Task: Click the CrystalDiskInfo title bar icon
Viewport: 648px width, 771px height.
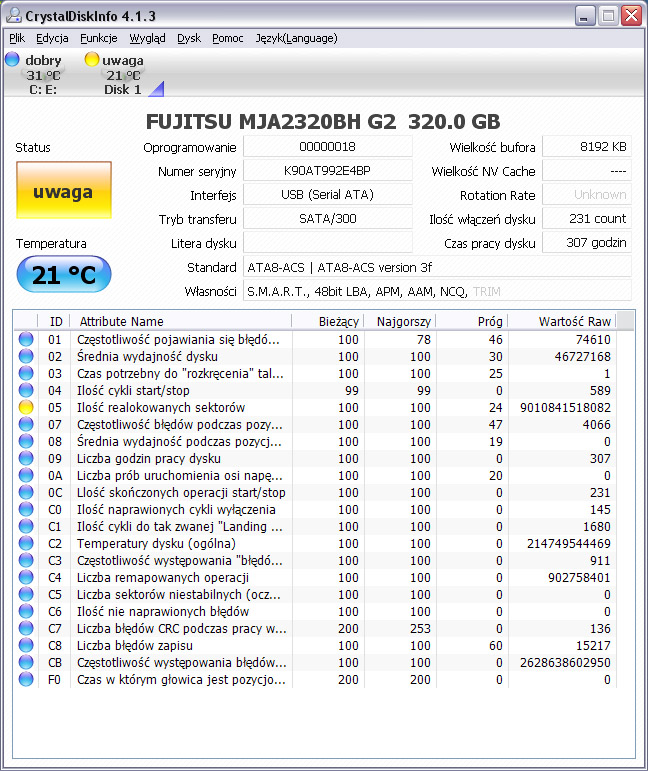Action: tap(14, 16)
